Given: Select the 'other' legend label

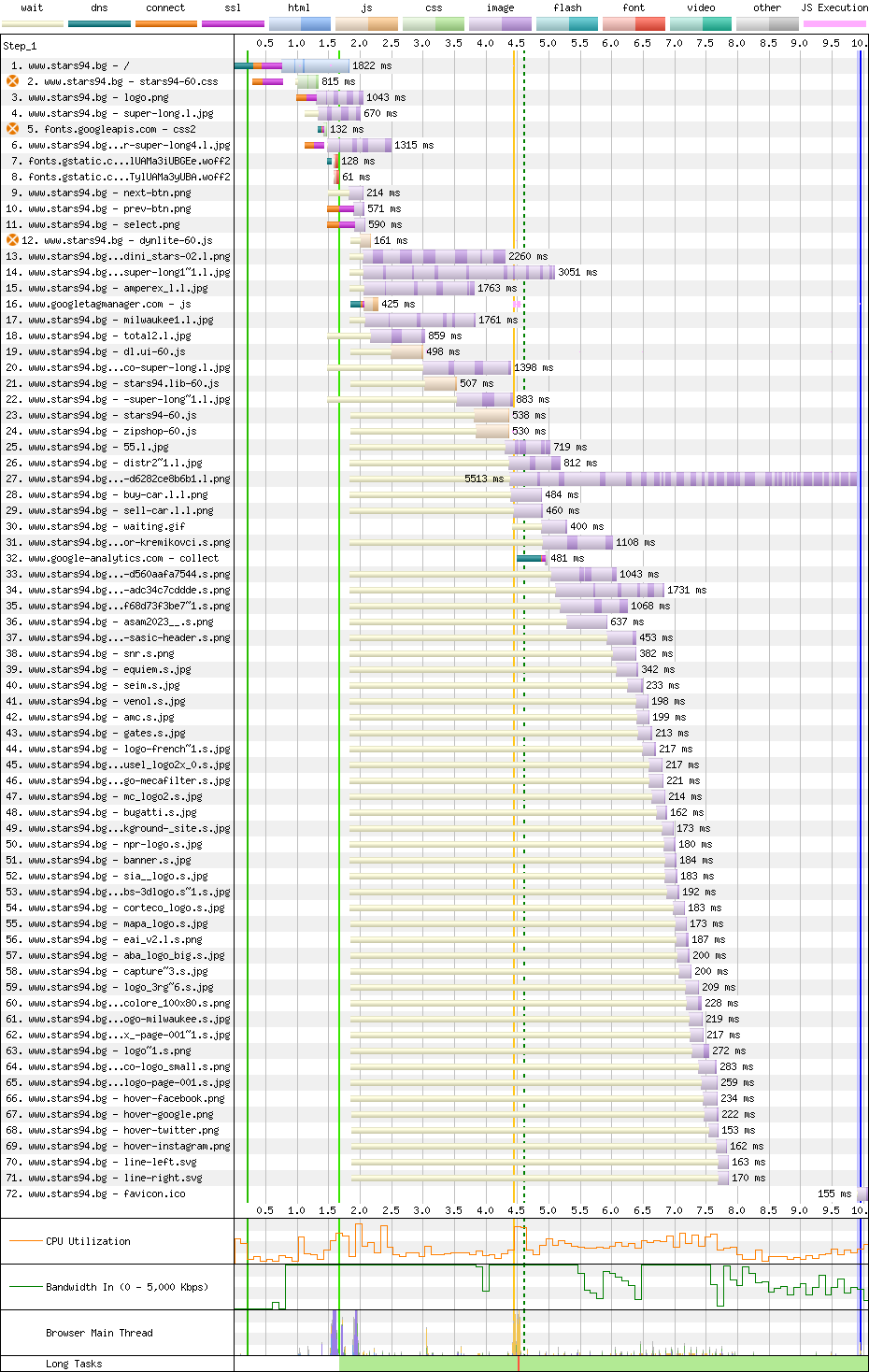Looking at the screenshot, I should coord(767,7).
